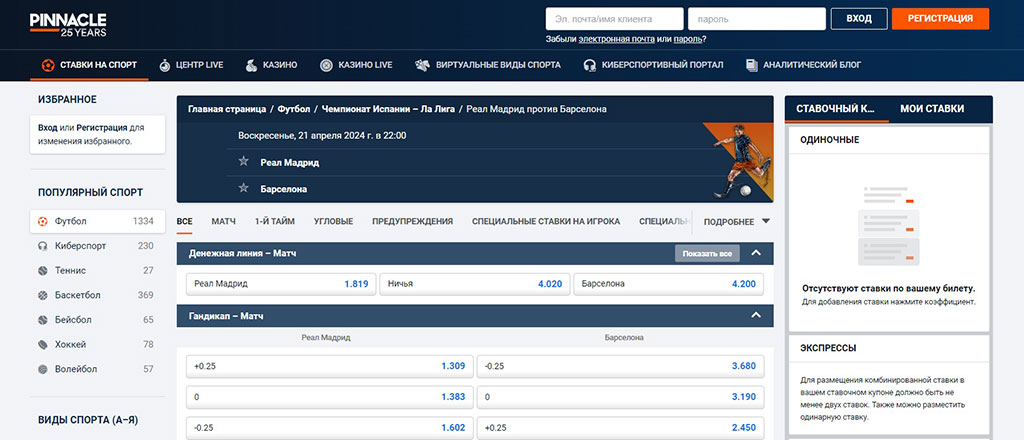Image resolution: width=1024 pixels, height=440 pixels.
Task: Collapse the Гандикап – Матч section
Action: click(756, 315)
